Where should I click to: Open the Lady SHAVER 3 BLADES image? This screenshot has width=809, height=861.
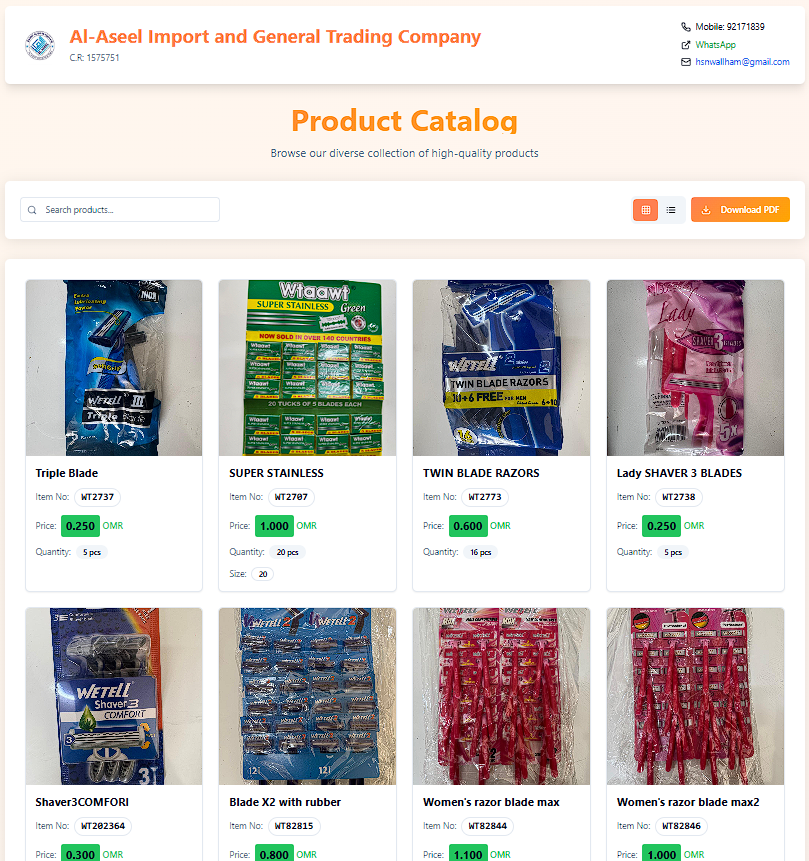695,368
